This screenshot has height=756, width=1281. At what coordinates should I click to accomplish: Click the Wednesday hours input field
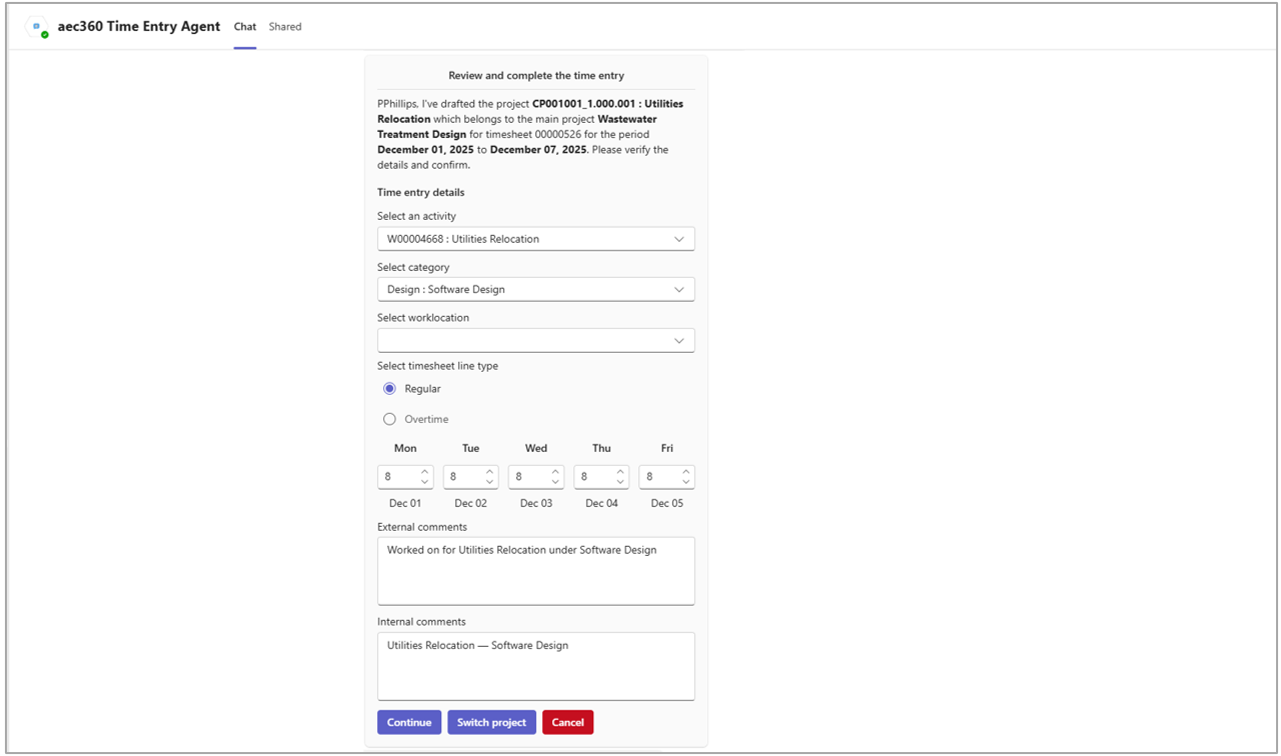click(528, 477)
